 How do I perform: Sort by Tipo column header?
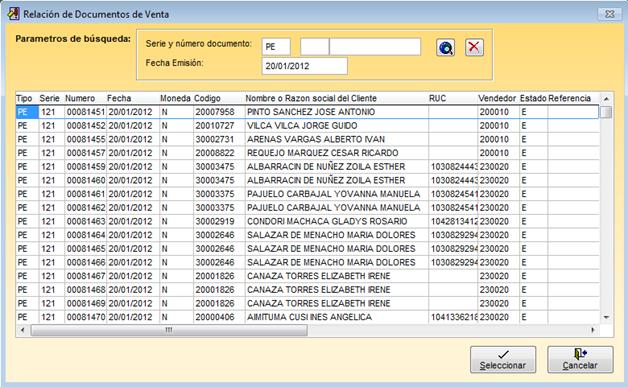click(24, 98)
